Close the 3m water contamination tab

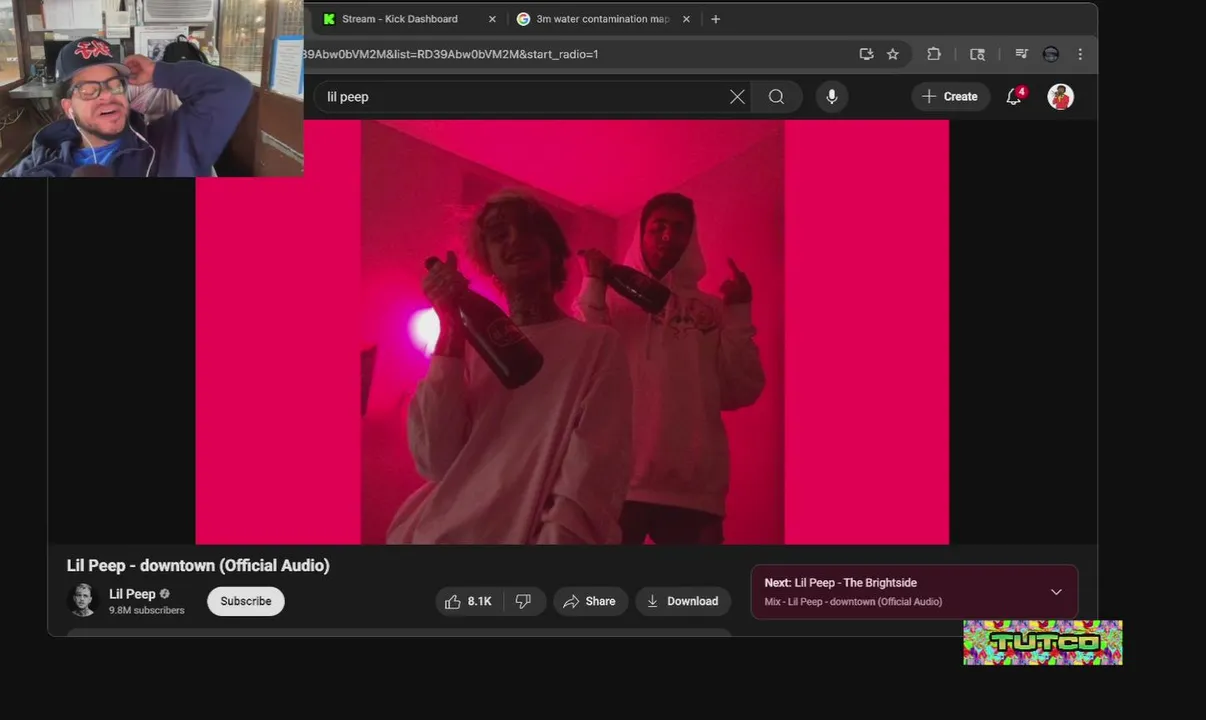686,19
